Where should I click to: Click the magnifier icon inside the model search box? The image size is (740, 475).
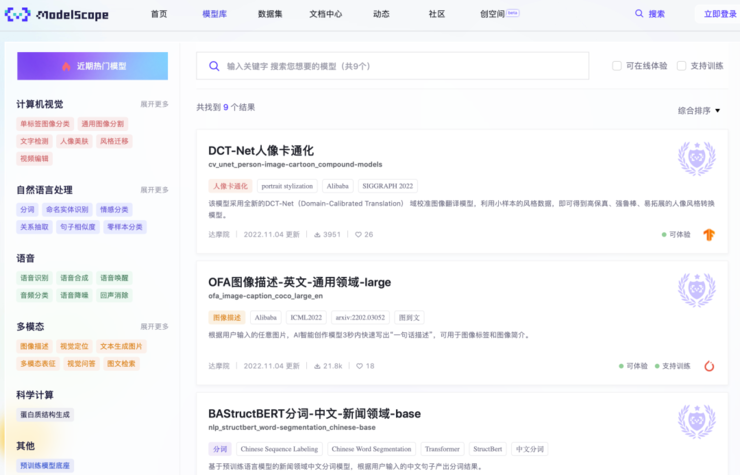[x=214, y=66]
